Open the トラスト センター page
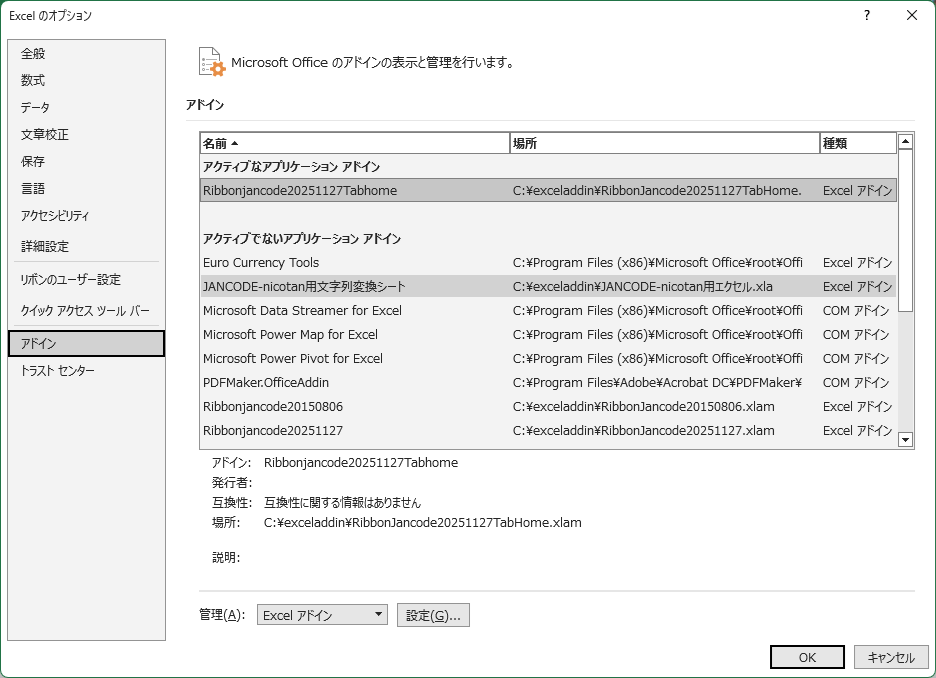The image size is (936, 678). (x=58, y=371)
